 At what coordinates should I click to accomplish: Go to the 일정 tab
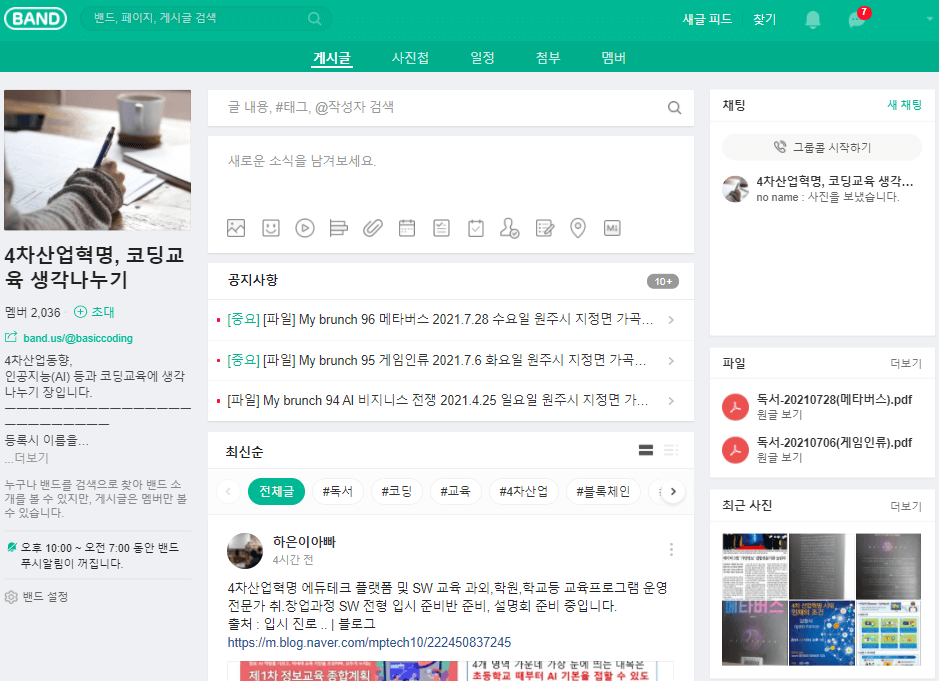482,58
